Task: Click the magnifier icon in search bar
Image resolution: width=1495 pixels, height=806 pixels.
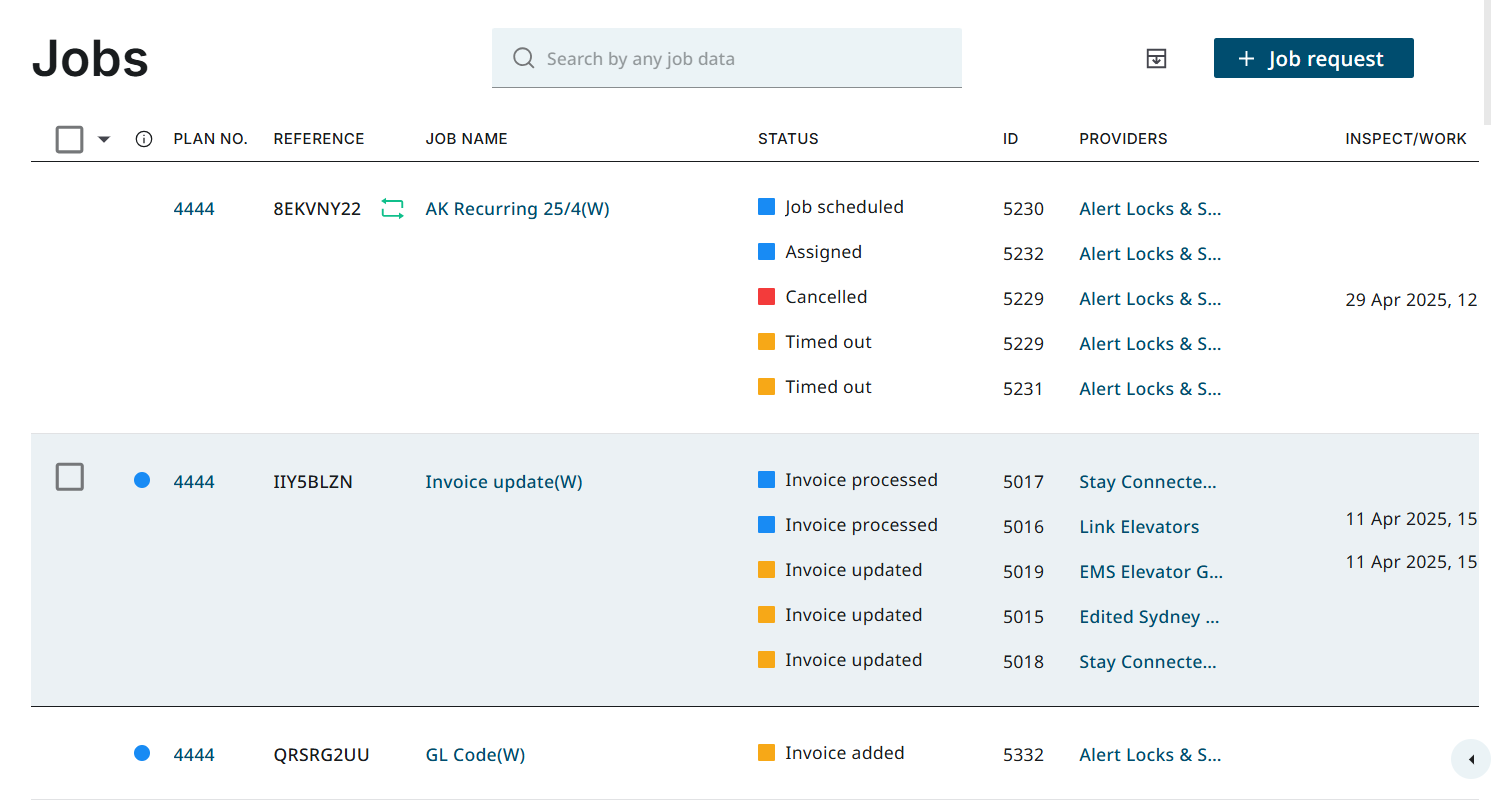Action: [x=523, y=58]
